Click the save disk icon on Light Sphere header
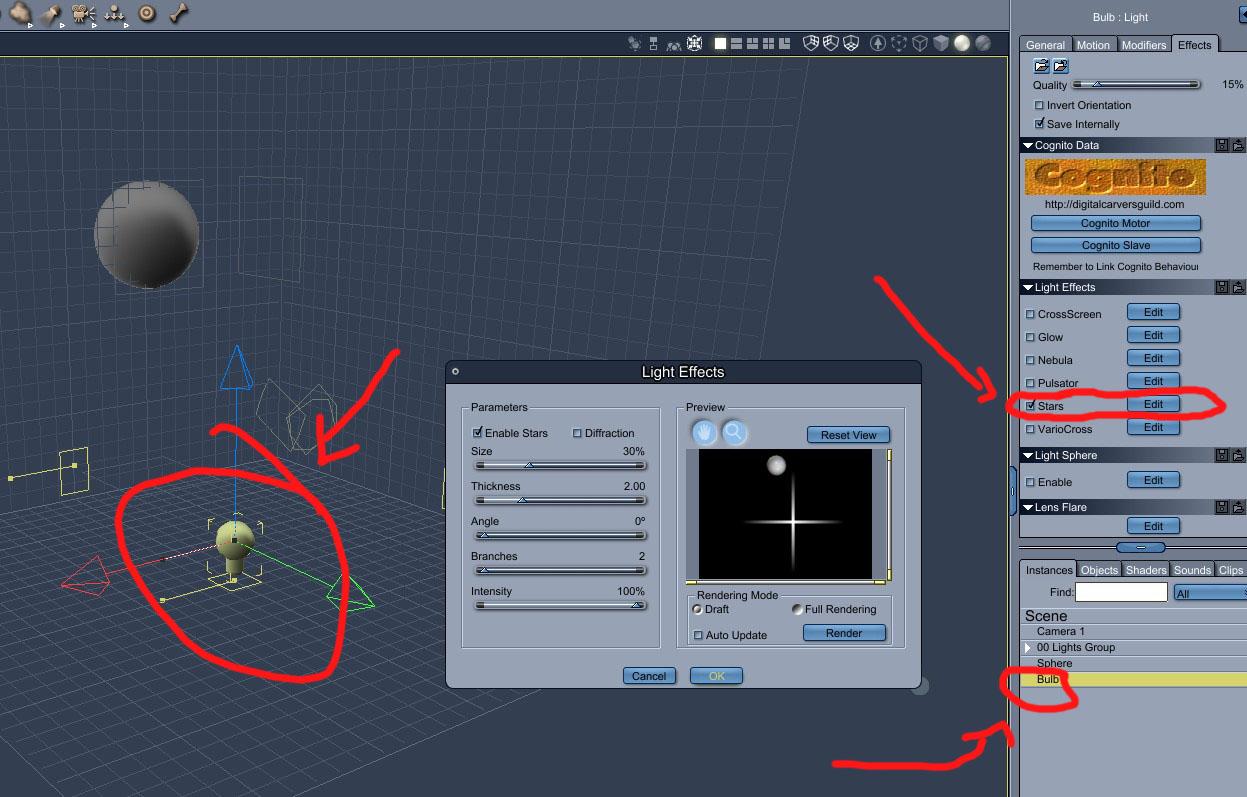 pyautogui.click(x=1222, y=455)
